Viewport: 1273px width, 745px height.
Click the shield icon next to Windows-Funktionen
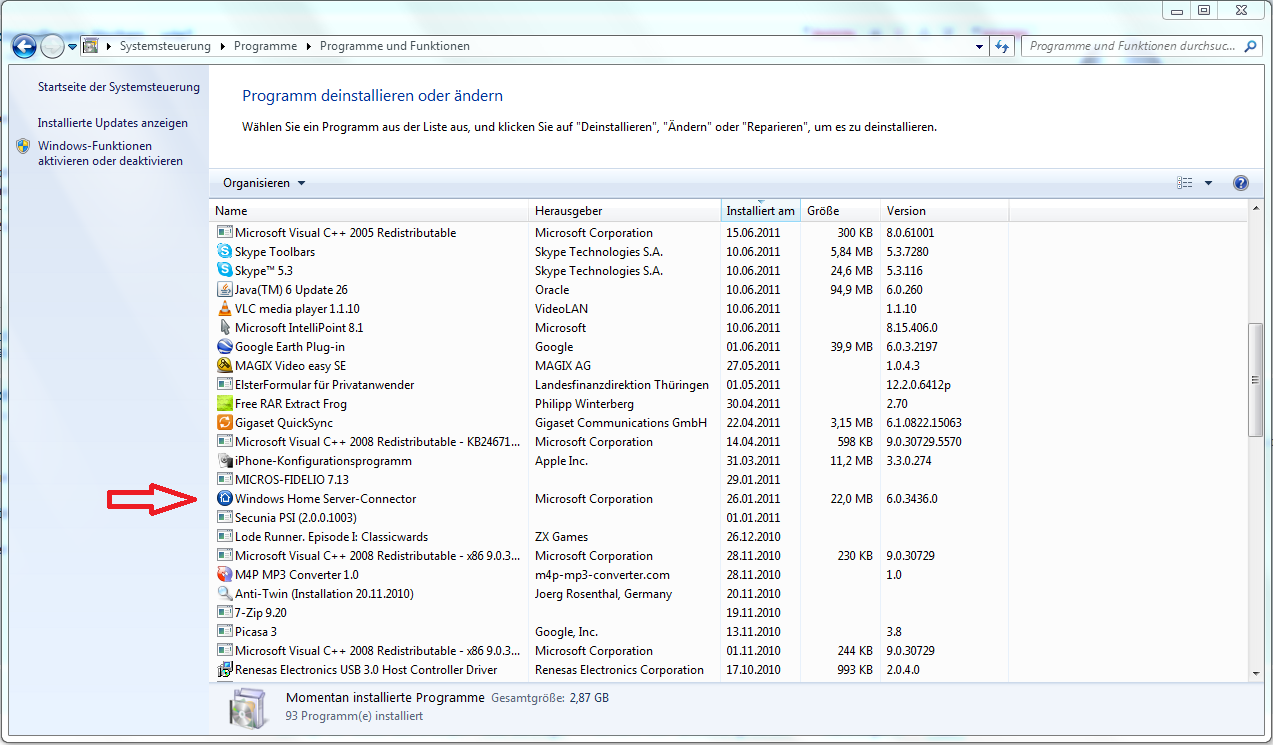[x=24, y=146]
